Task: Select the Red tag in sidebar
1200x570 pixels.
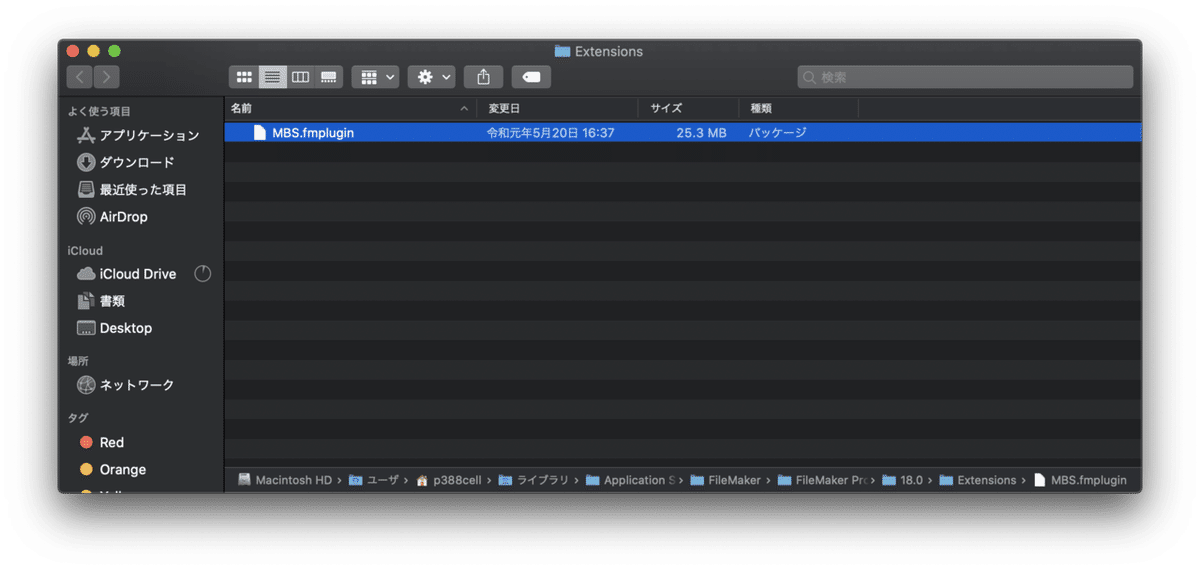Action: [101, 442]
